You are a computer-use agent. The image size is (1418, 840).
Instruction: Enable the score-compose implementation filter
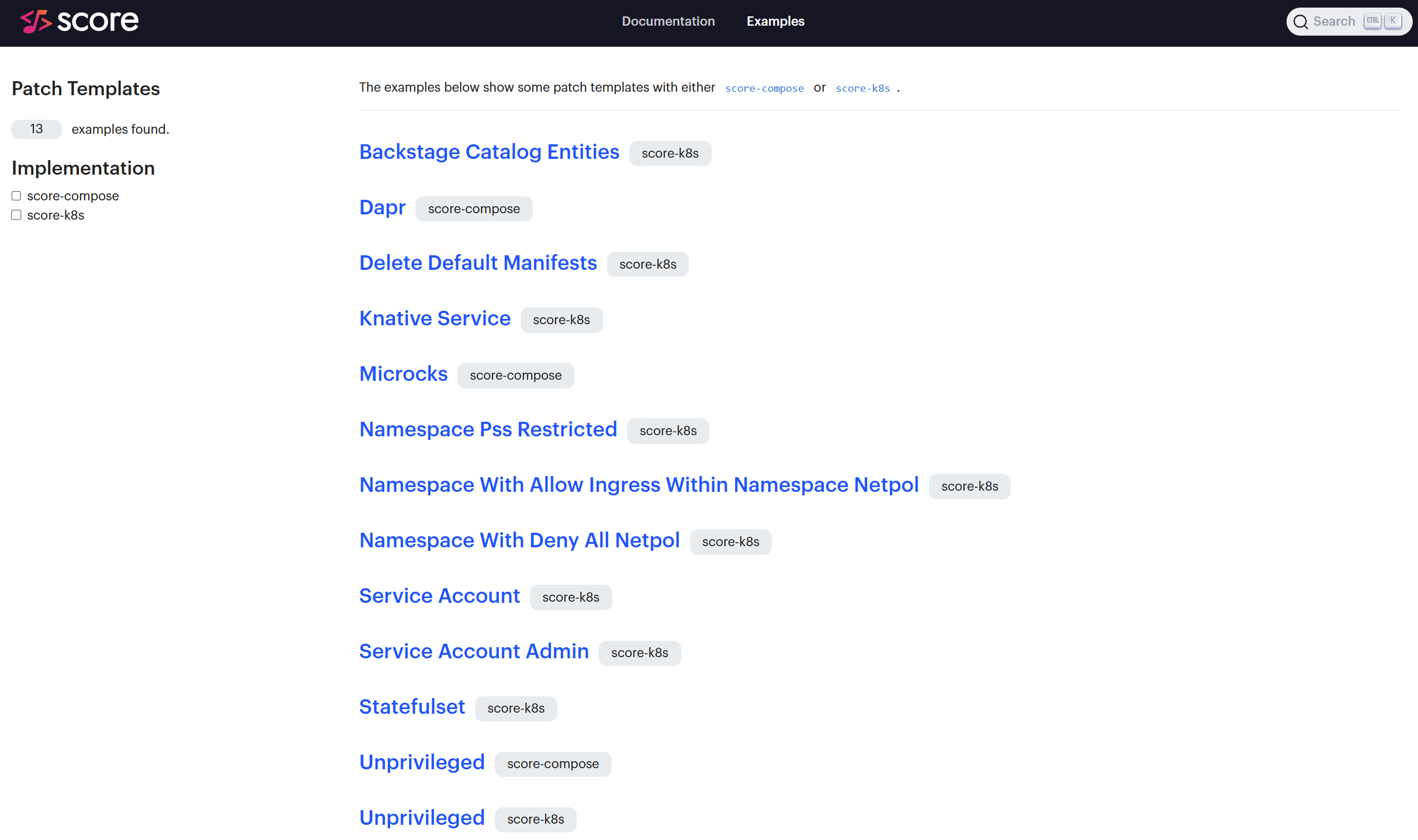tap(16, 196)
